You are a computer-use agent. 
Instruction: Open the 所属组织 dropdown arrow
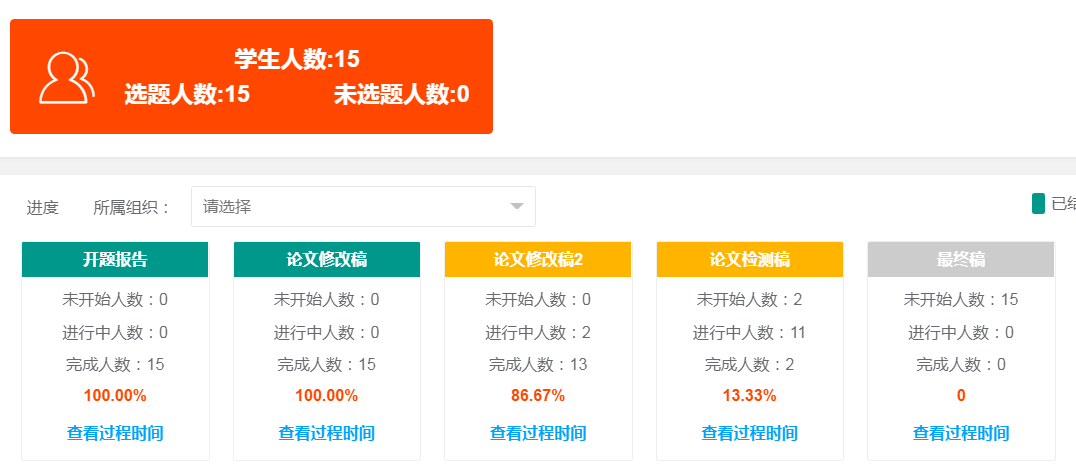(516, 207)
